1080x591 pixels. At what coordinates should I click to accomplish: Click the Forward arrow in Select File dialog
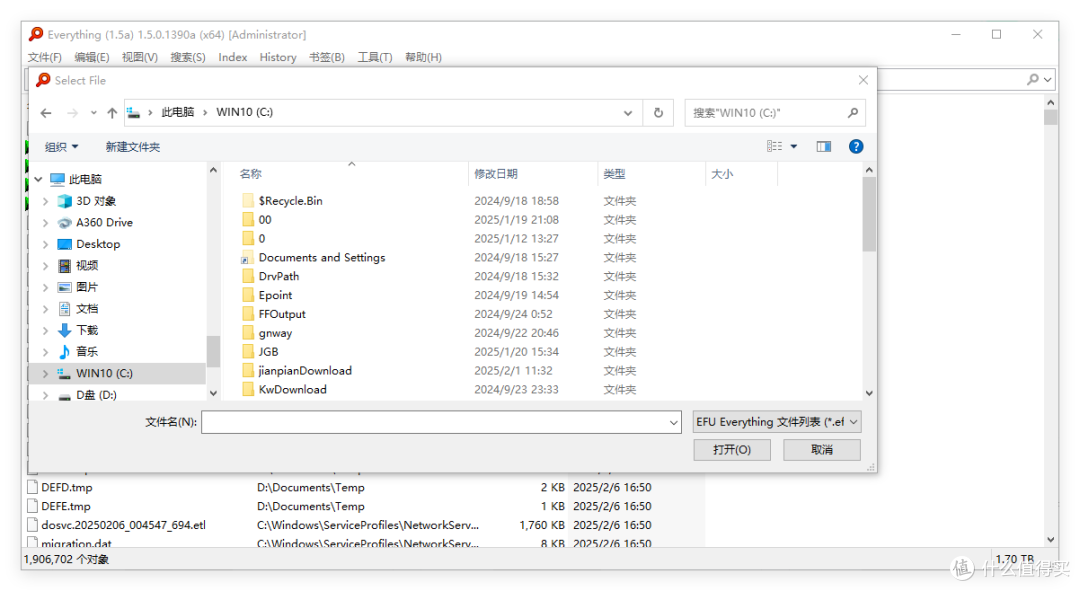click(x=72, y=113)
